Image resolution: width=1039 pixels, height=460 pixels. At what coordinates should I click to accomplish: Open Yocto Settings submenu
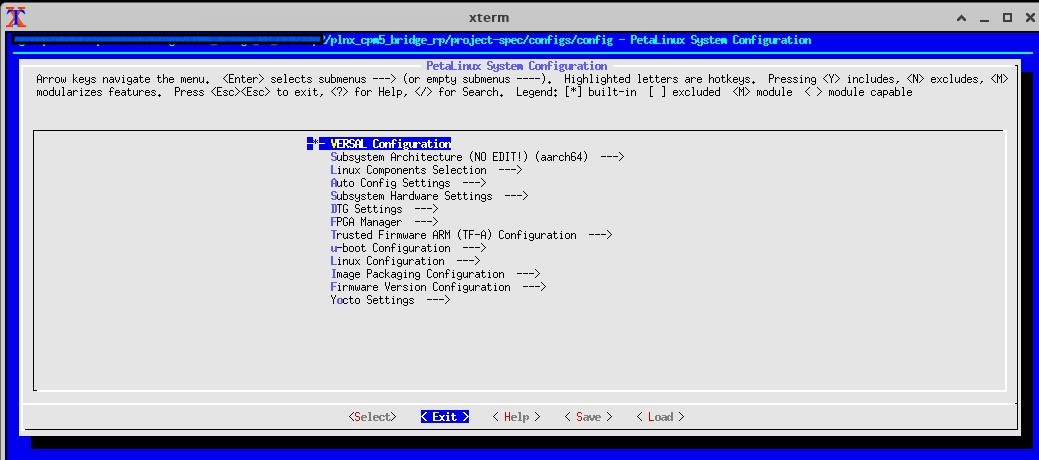390,300
